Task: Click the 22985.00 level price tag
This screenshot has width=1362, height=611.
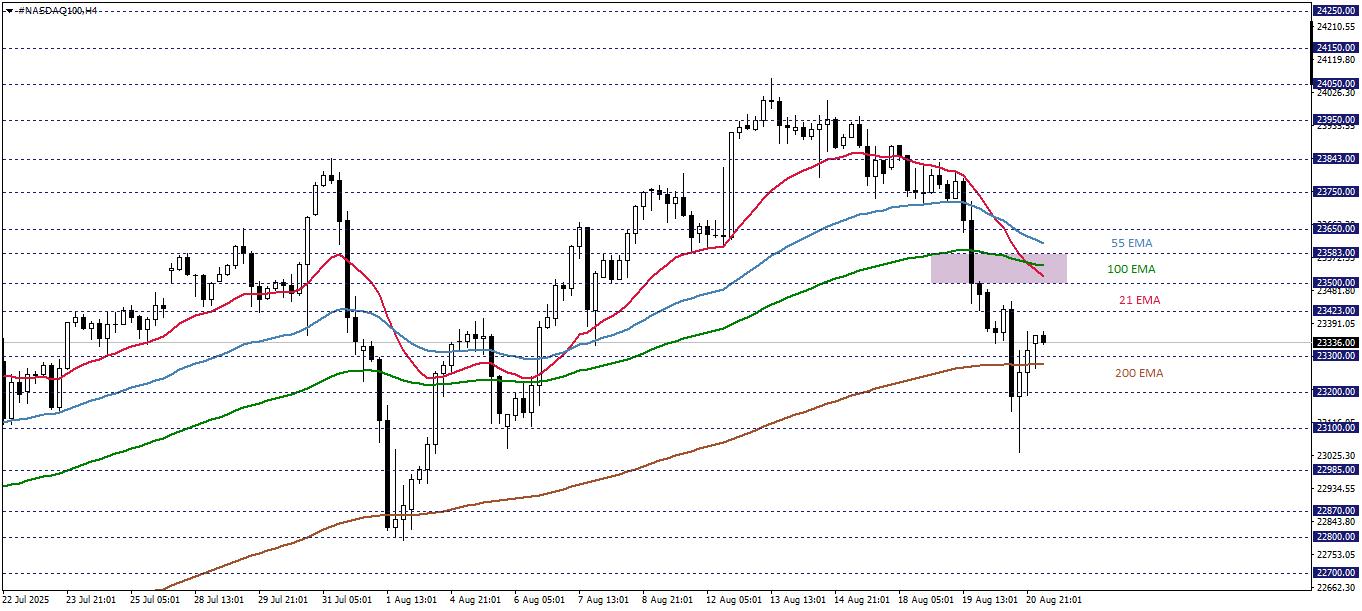Action: (1335, 469)
